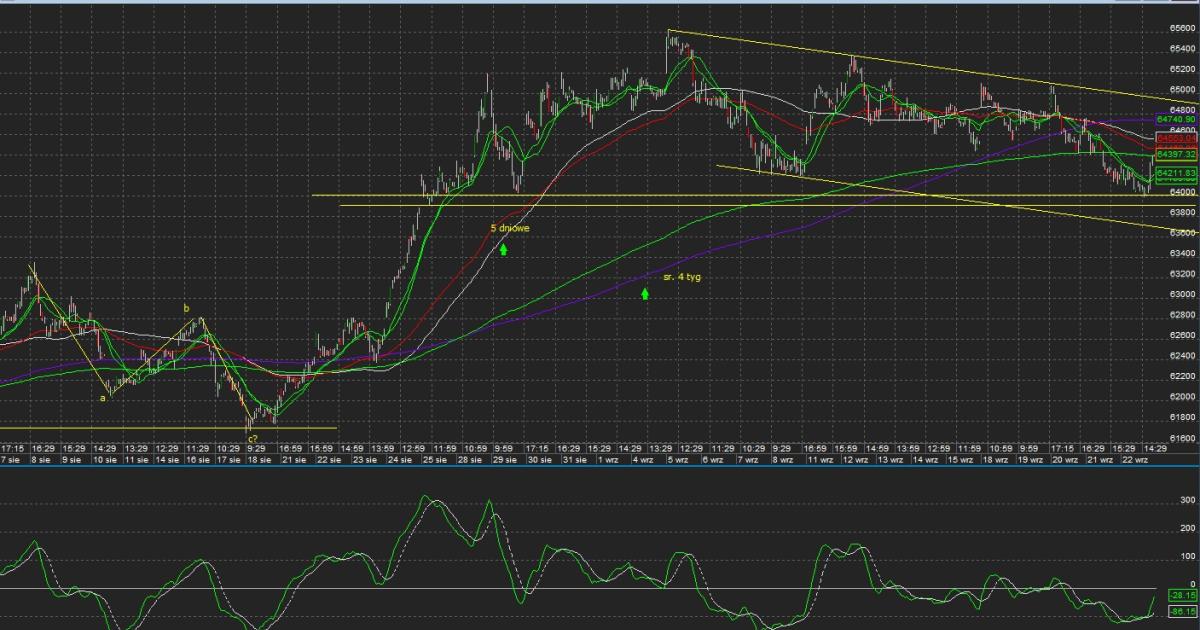The width and height of the screenshot is (1200, 630).
Task: Select the purple 64740.90 price tag
Action: (1176, 119)
